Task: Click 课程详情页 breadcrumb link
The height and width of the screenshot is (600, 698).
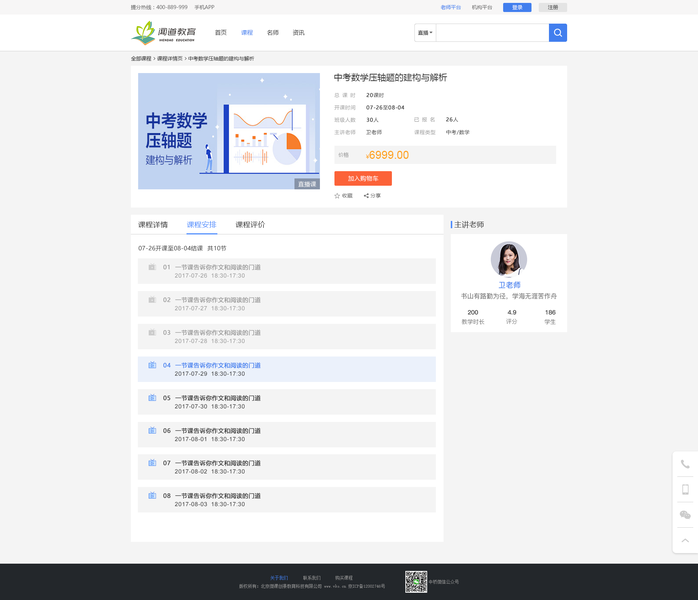Action: point(170,58)
